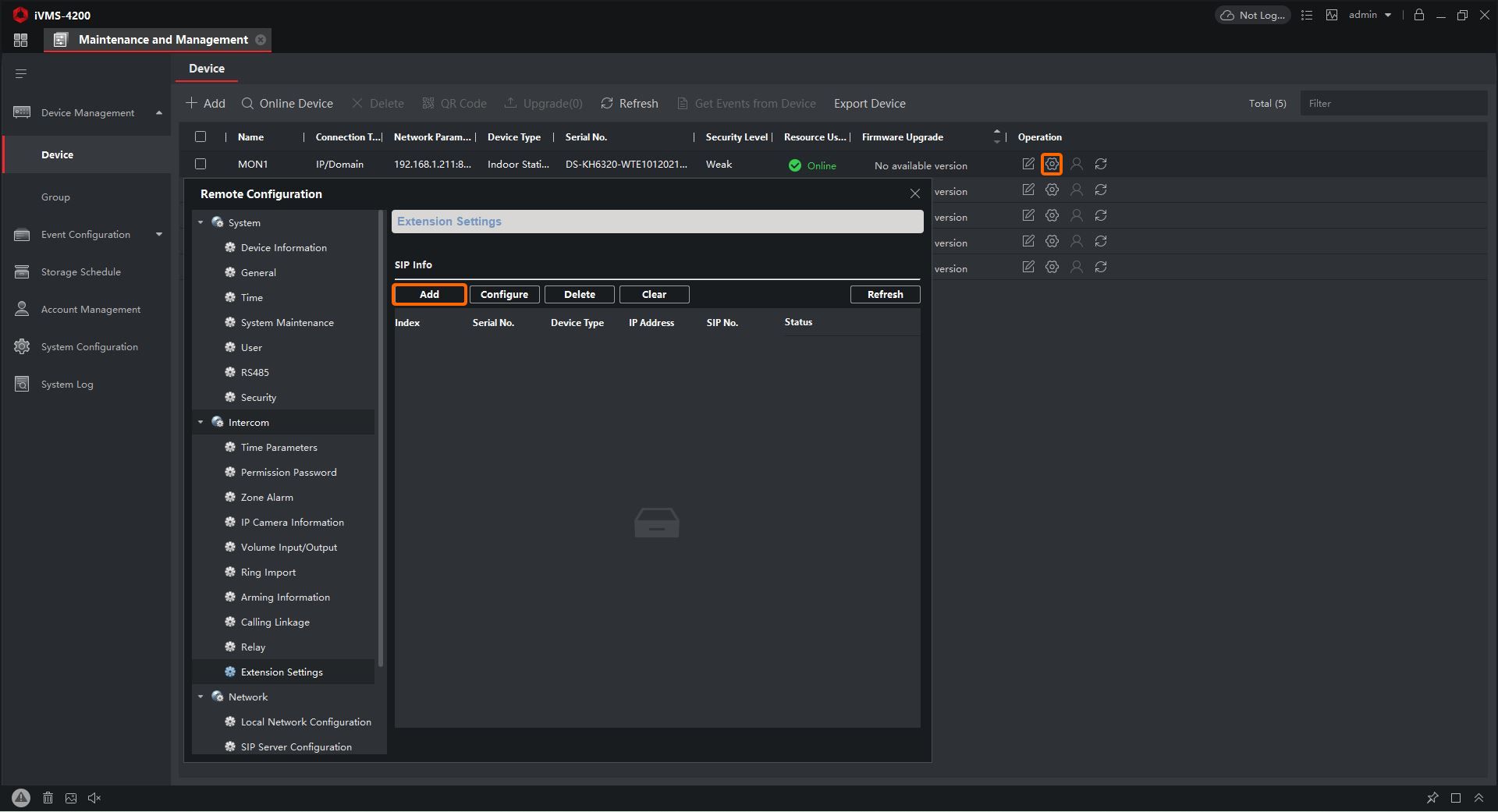This screenshot has height=812, width=1498.
Task: Expand the Event Configuration menu
Action: point(86,235)
